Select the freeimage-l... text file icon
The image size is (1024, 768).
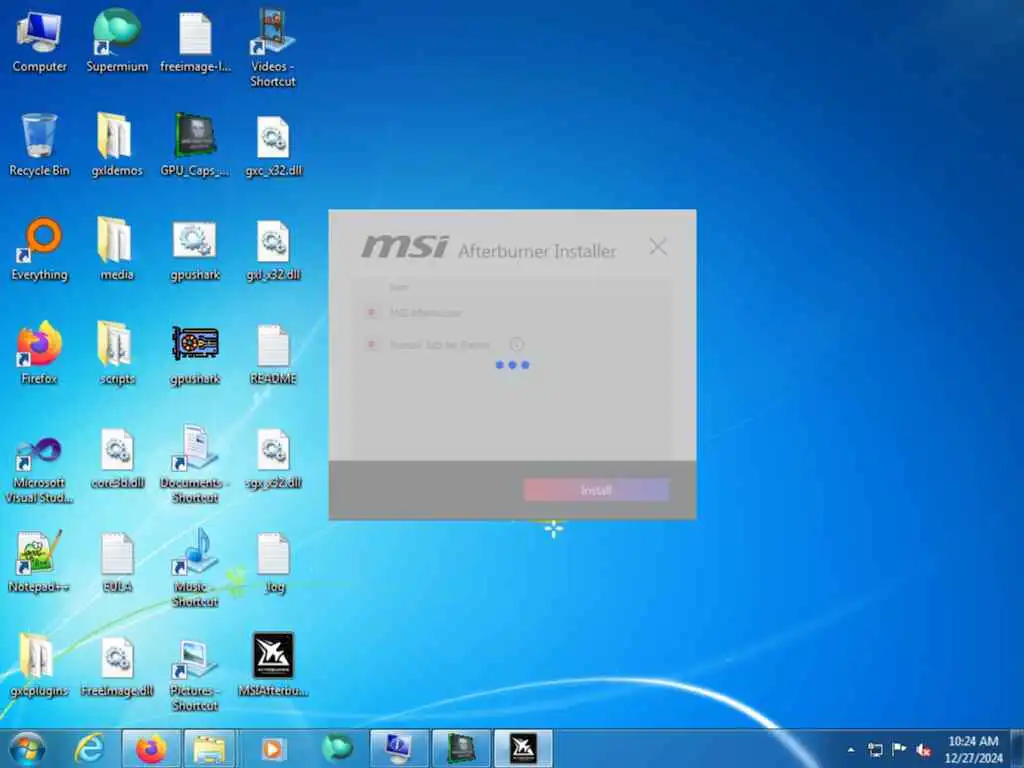tap(195, 40)
